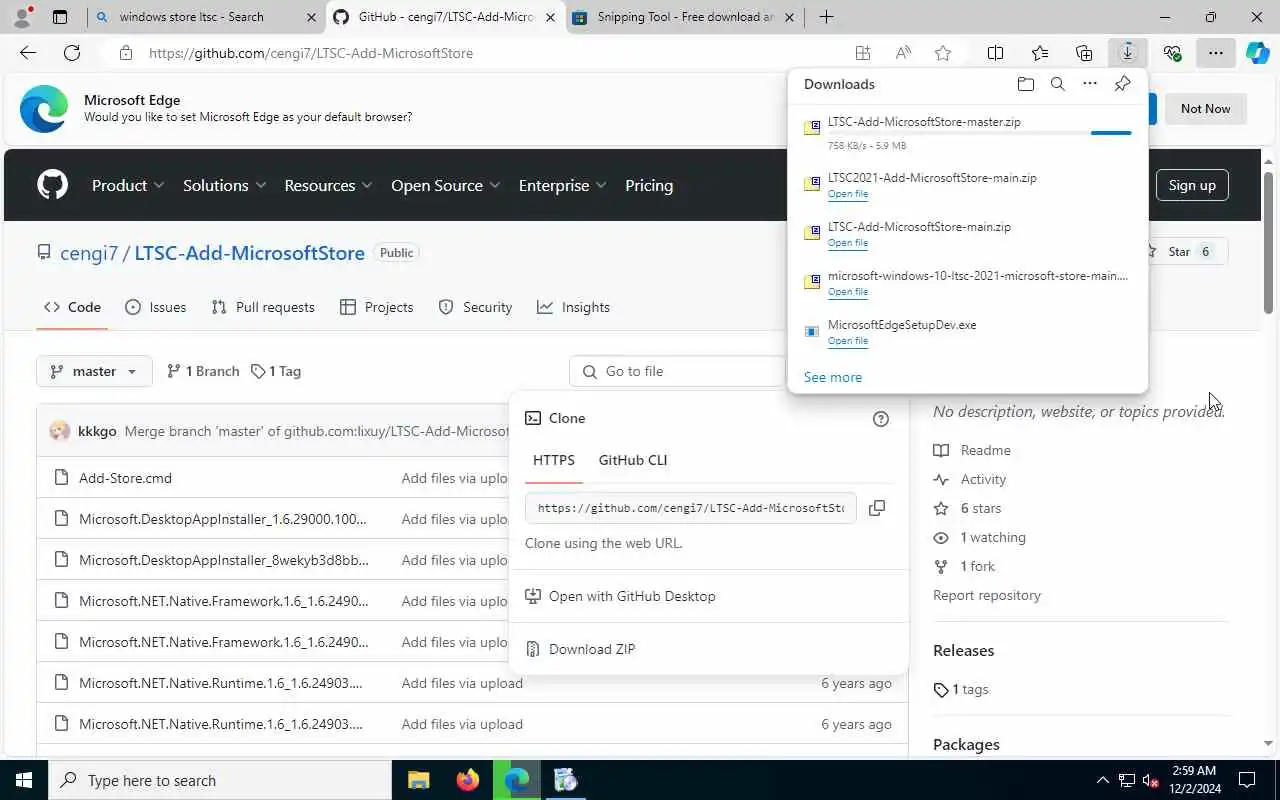This screenshot has width=1280, height=800.
Task: Click the Go to file search field
Action: 678,371
